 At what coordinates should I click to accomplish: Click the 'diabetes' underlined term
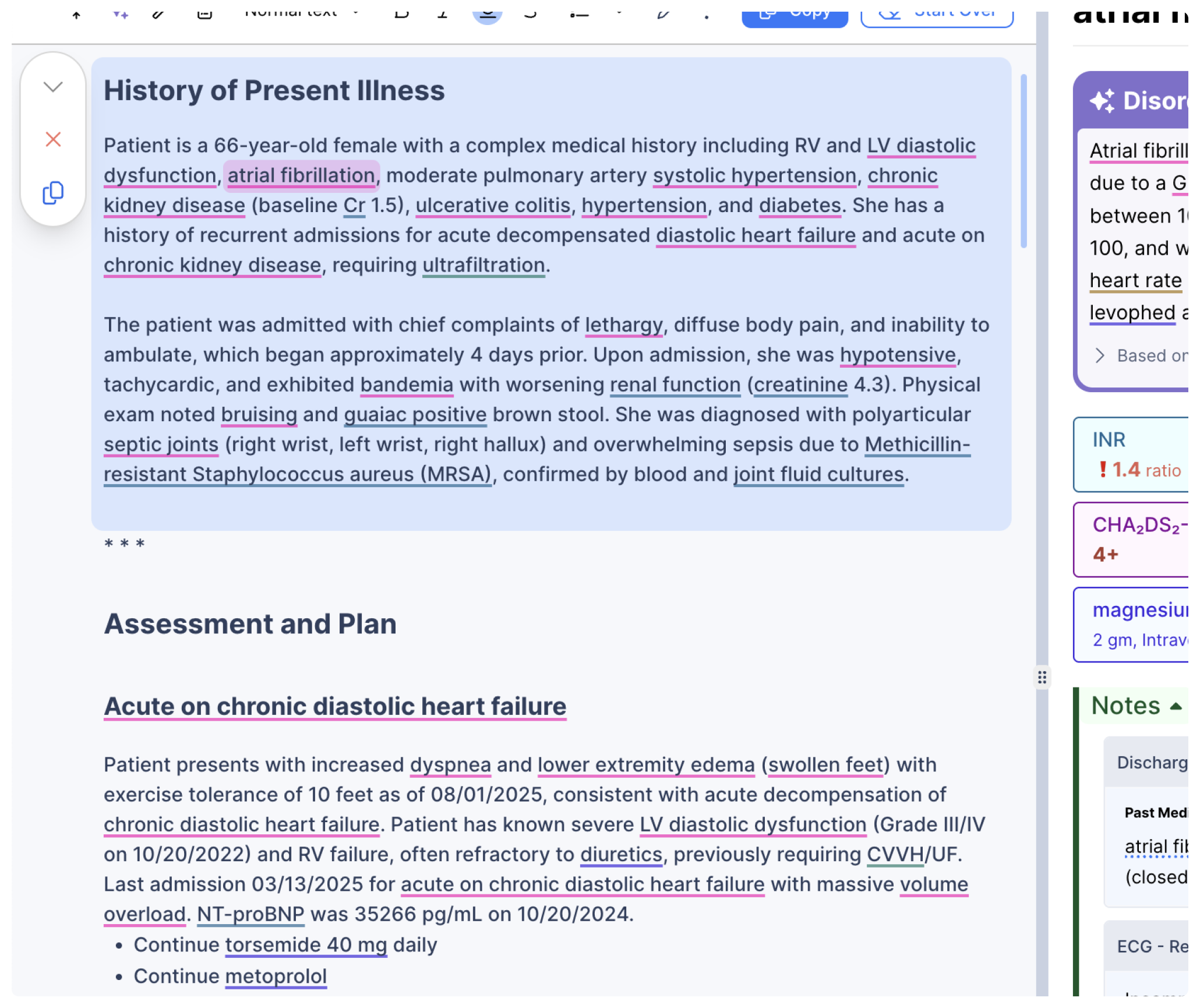tap(800, 206)
